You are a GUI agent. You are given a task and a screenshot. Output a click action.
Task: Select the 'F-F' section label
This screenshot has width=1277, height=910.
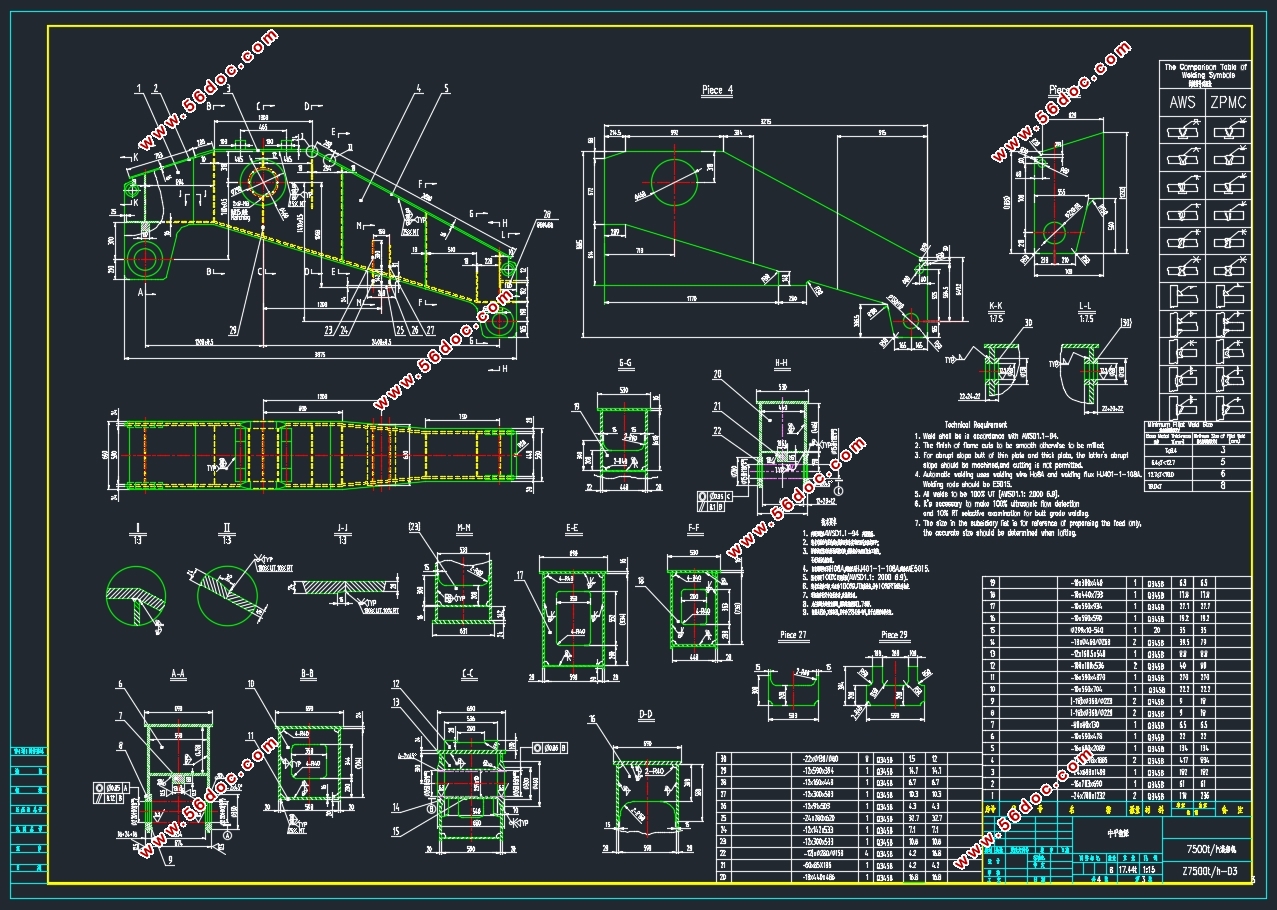click(694, 526)
